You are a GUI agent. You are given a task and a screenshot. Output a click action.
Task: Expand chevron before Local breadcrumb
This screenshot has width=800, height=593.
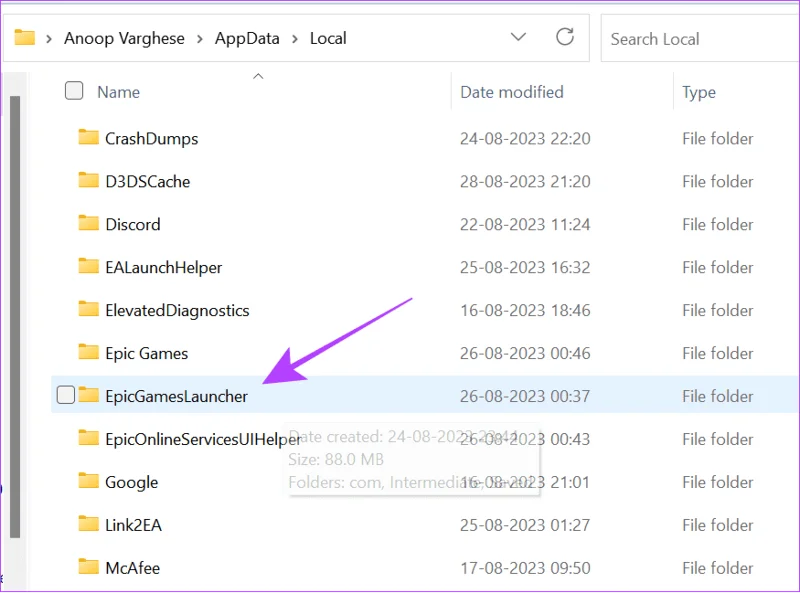coord(295,39)
